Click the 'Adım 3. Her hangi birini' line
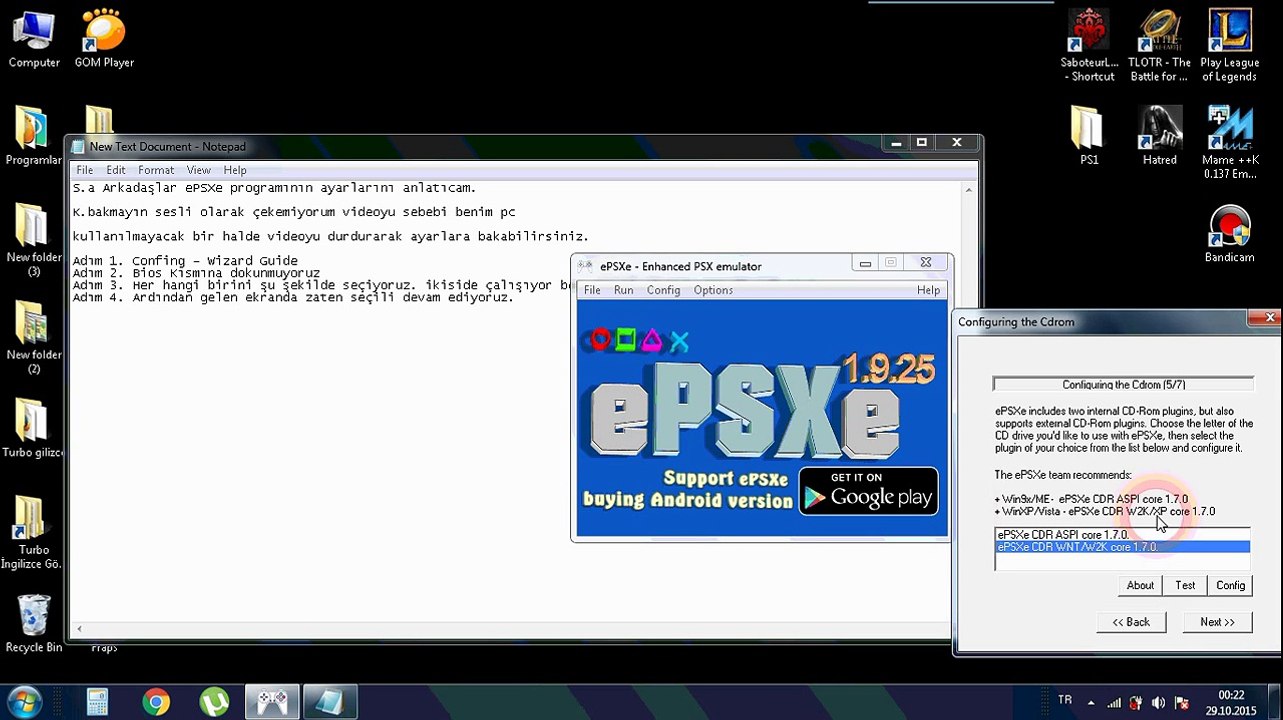Image resolution: width=1283 pixels, height=720 pixels. (321, 285)
